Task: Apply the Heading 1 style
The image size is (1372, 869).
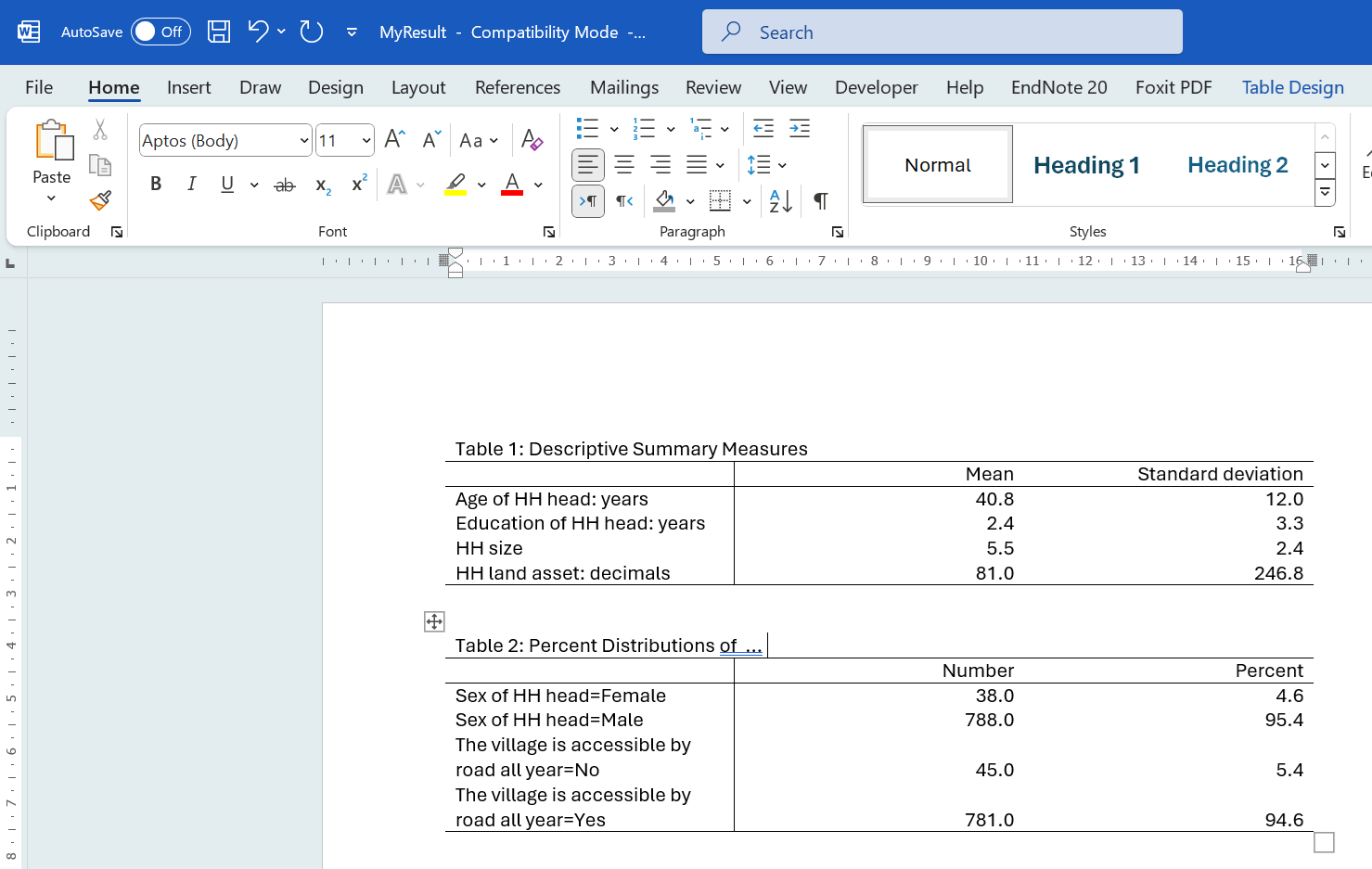Action: (1086, 164)
